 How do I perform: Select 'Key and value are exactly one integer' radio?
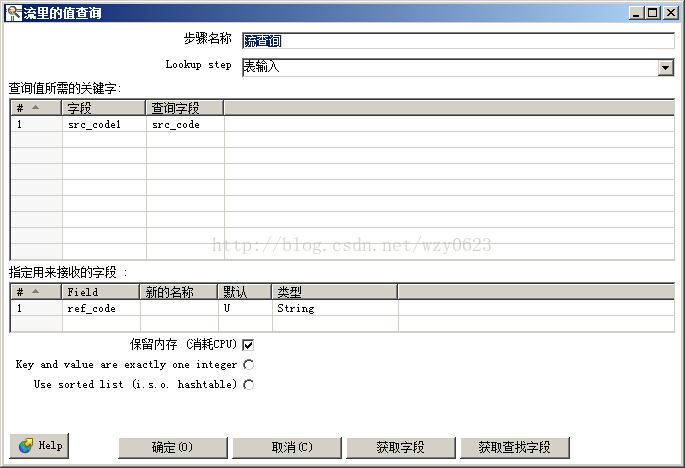click(x=249, y=364)
